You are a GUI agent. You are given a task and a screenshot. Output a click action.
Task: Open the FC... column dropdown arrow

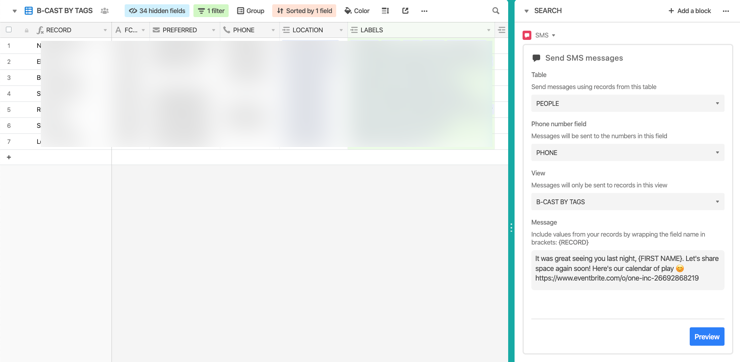coord(143,30)
